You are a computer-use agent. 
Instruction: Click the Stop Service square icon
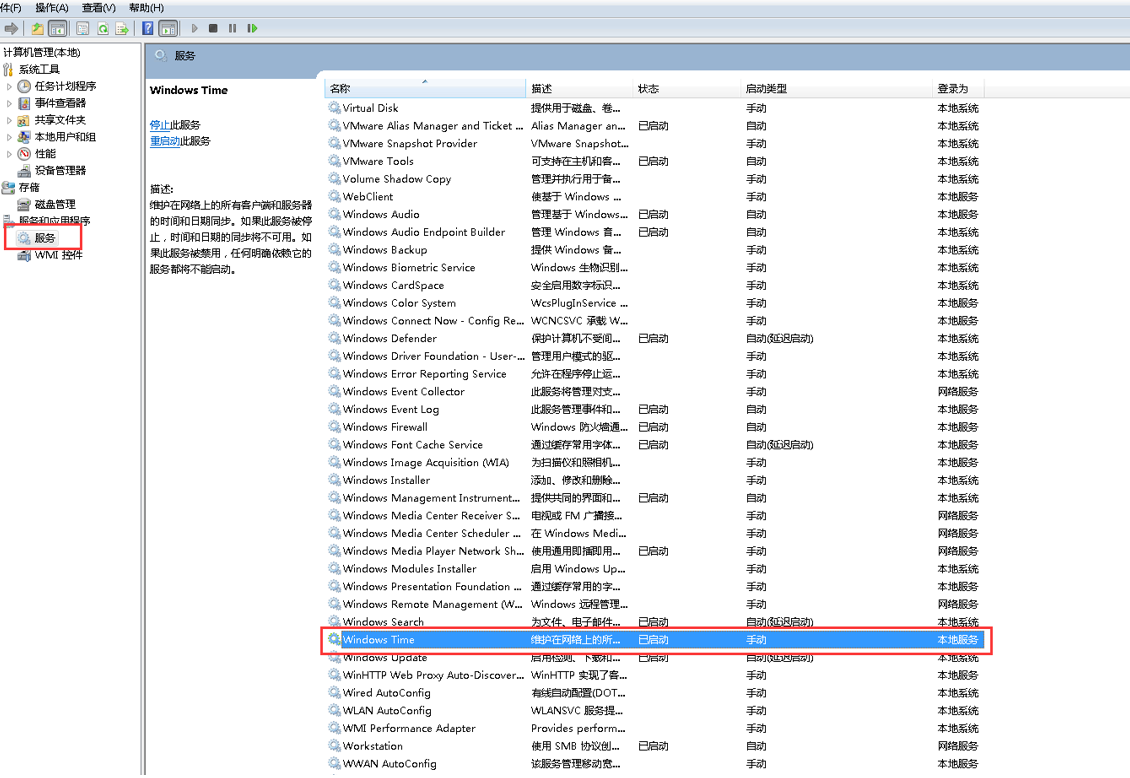213,29
